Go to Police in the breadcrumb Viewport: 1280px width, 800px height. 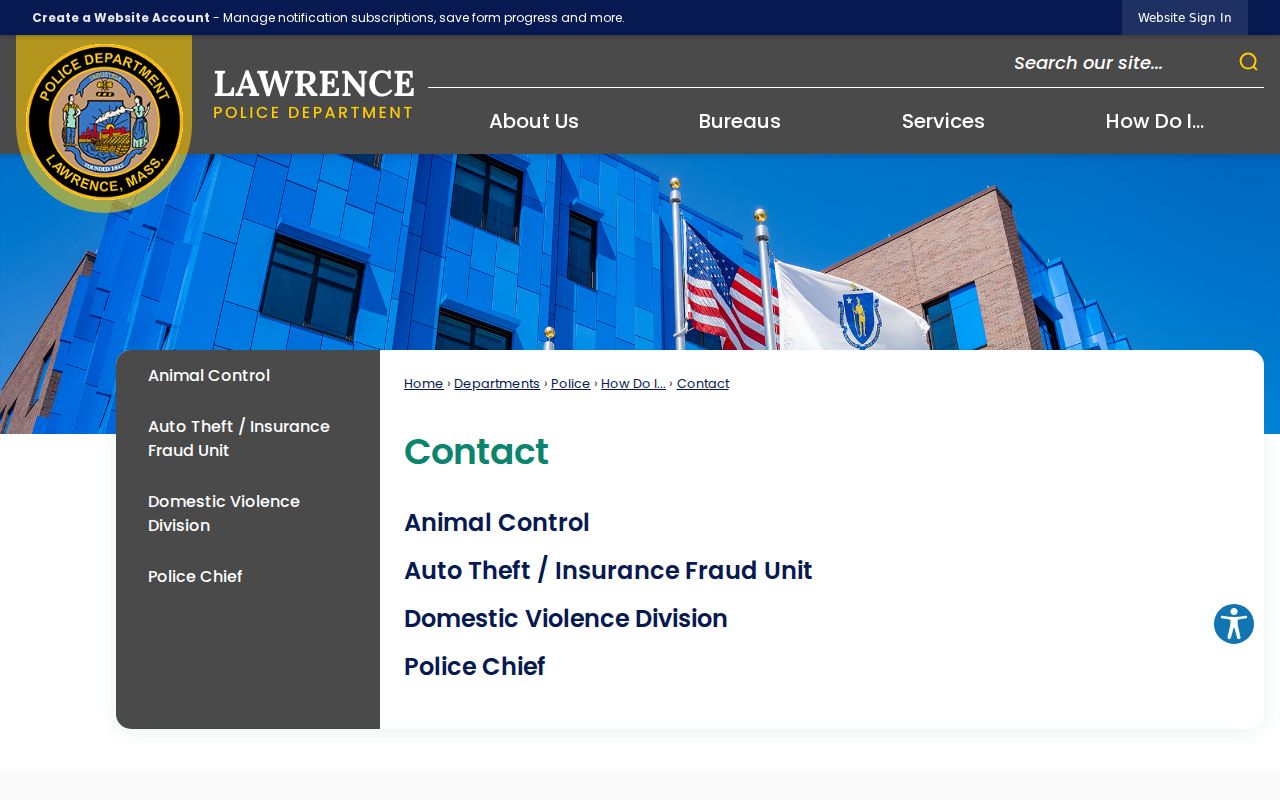point(571,384)
